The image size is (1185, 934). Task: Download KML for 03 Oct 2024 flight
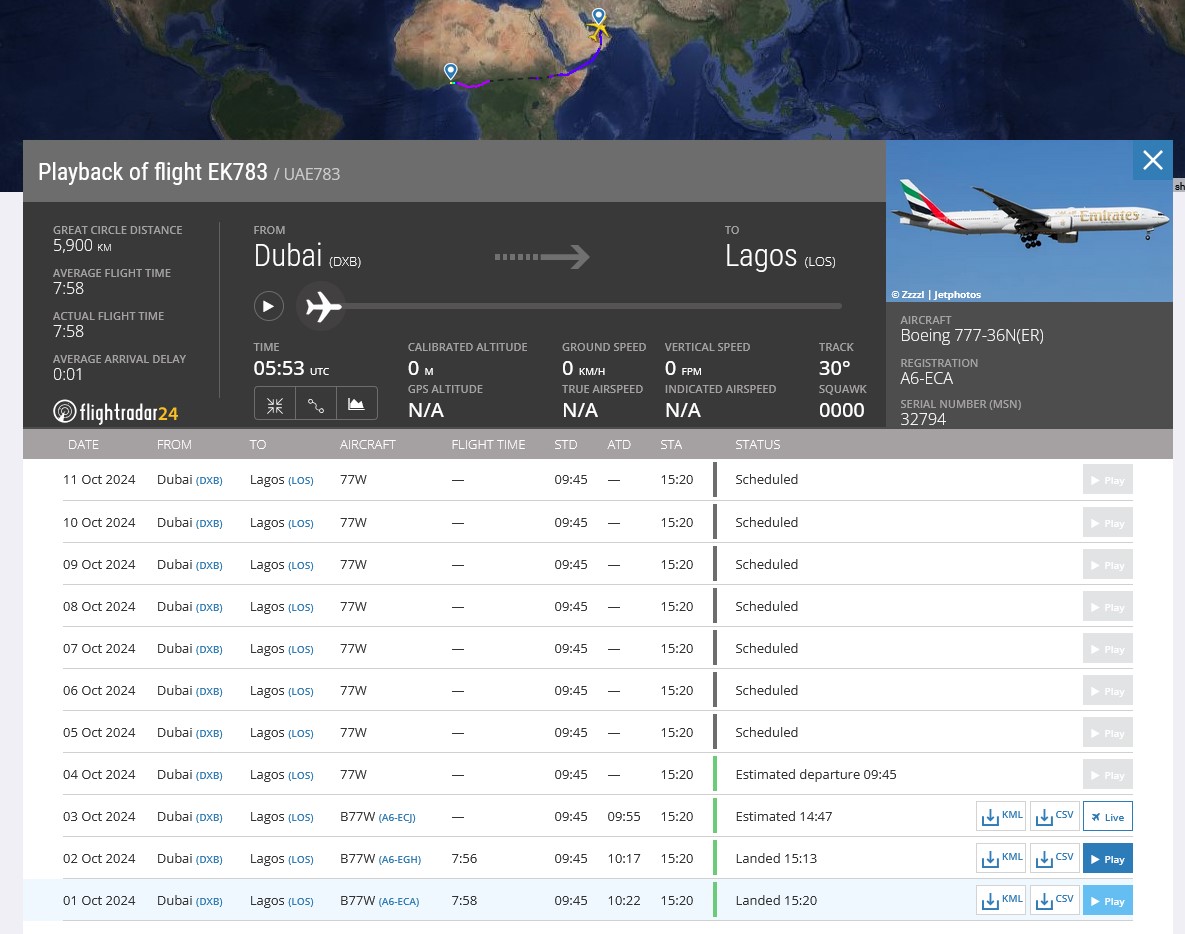pyautogui.click(x=1001, y=817)
